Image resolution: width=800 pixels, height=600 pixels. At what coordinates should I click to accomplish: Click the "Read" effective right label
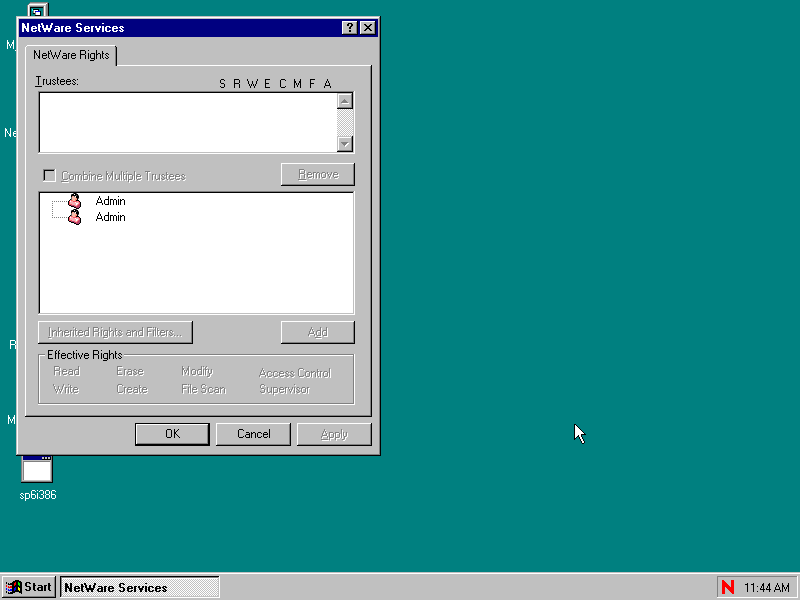pos(67,371)
